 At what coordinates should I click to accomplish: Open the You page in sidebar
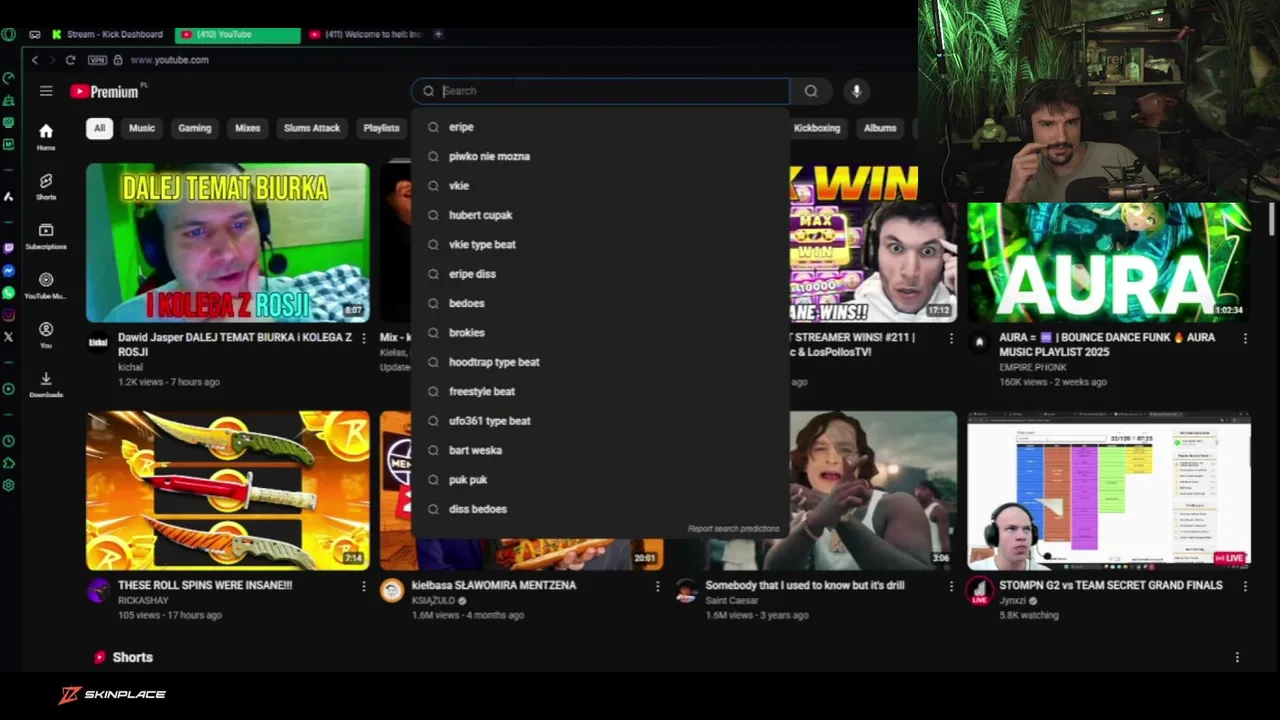click(x=46, y=335)
